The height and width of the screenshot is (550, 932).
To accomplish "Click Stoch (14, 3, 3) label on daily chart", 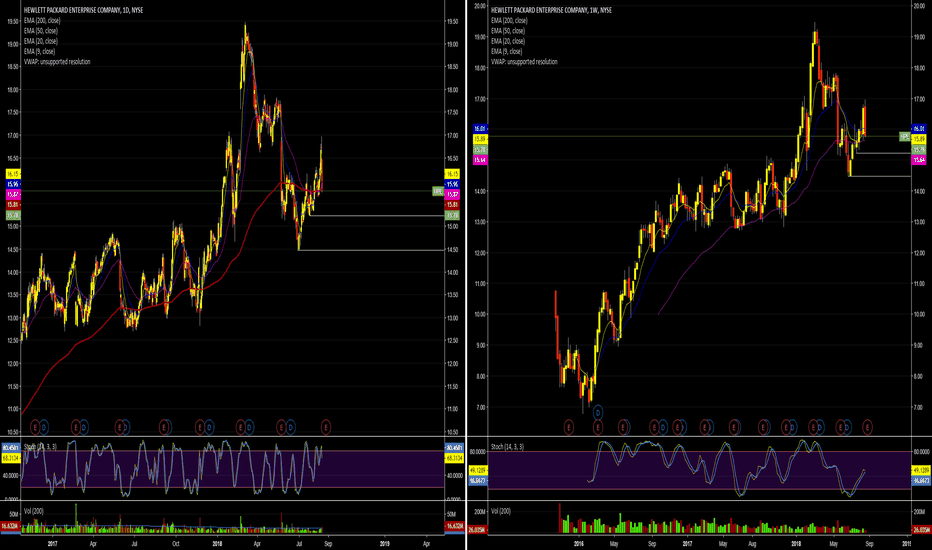I will point(40,447).
